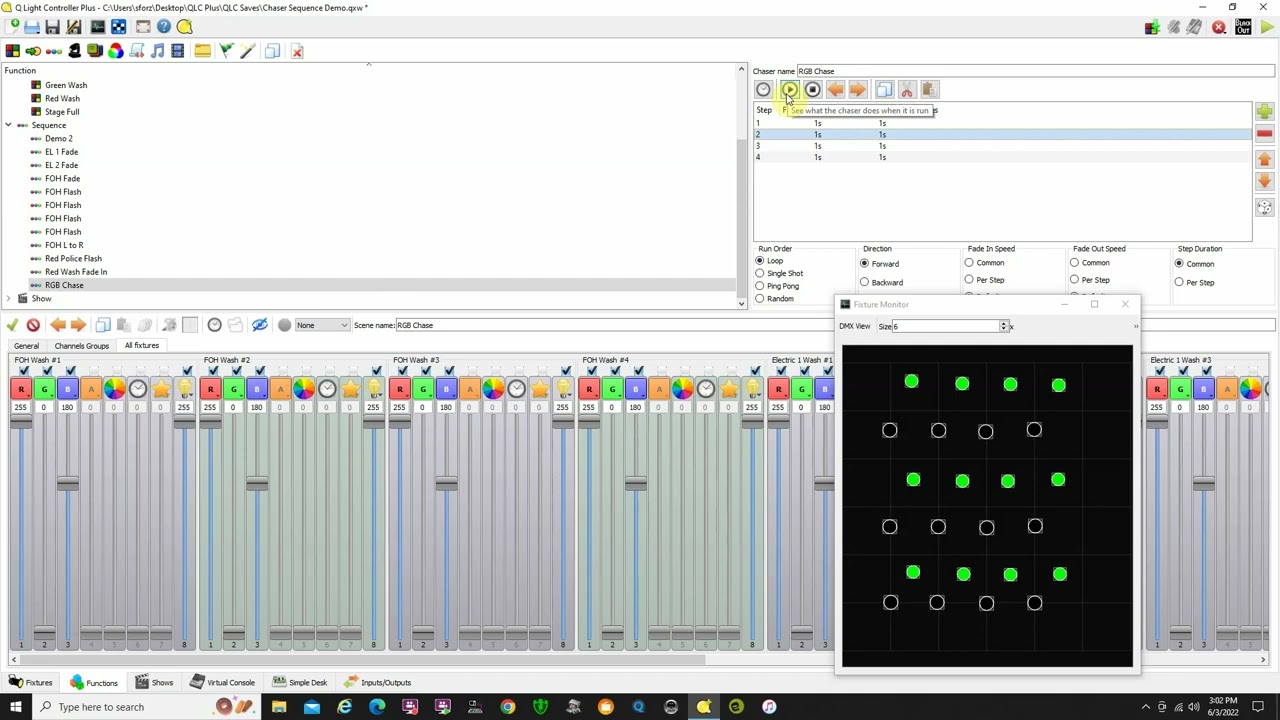Screen dimensions: 1280x720
Task: Open FOH Wash #1 dimmer bulb preset
Action: click(x=184, y=389)
